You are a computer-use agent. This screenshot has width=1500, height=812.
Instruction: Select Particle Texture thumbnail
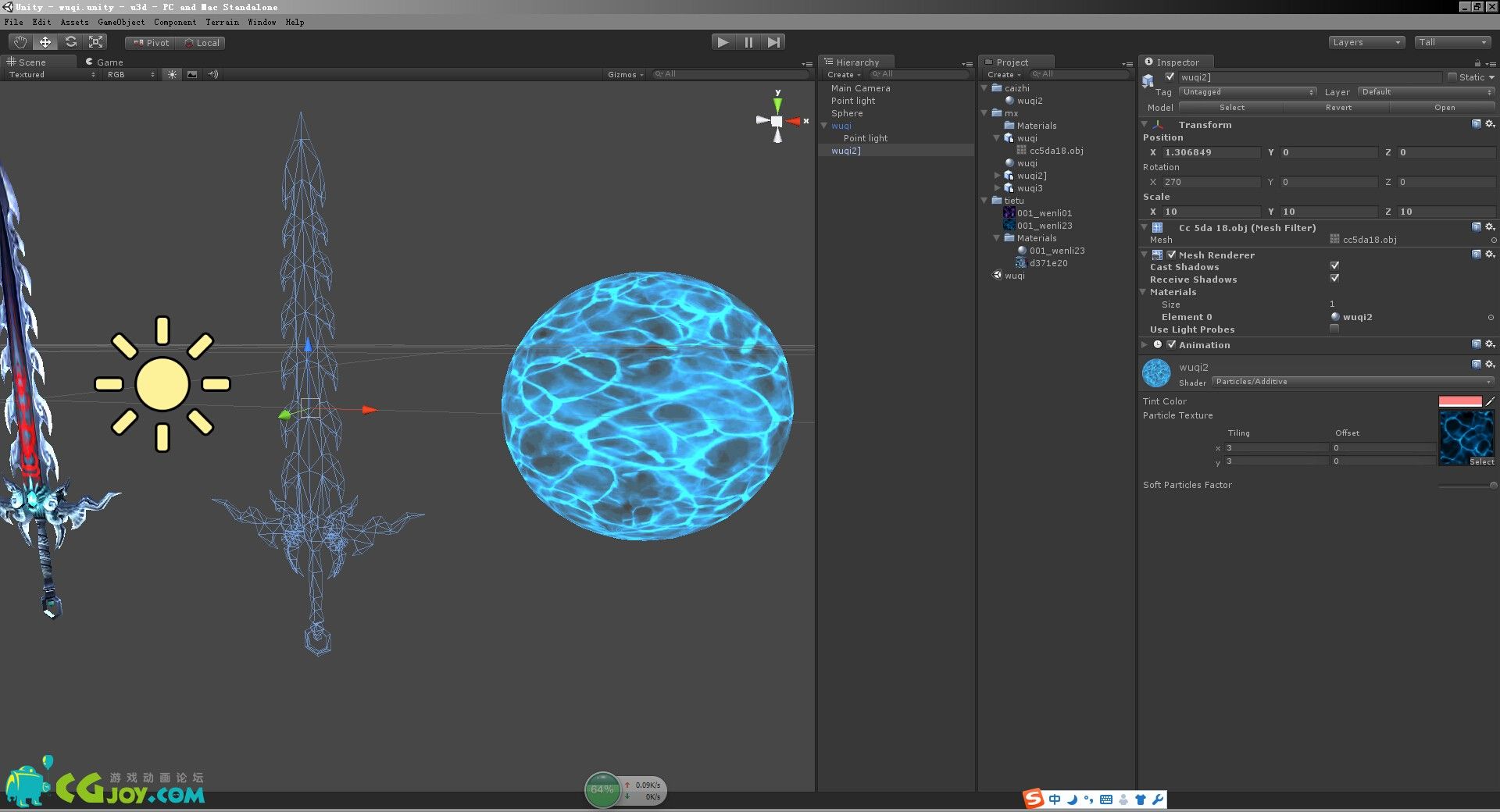pyautogui.click(x=1466, y=437)
